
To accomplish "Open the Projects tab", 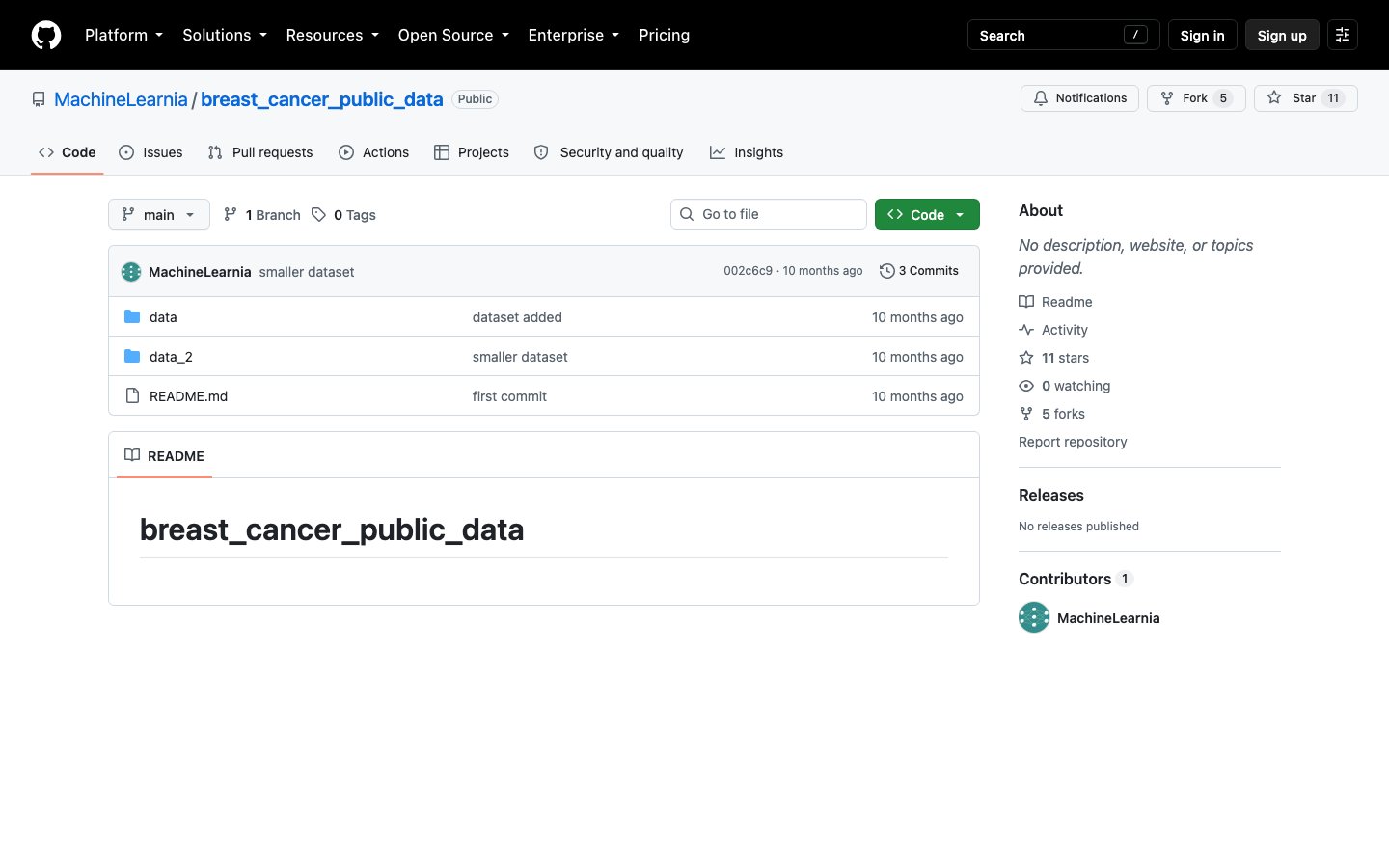I will tap(472, 152).
